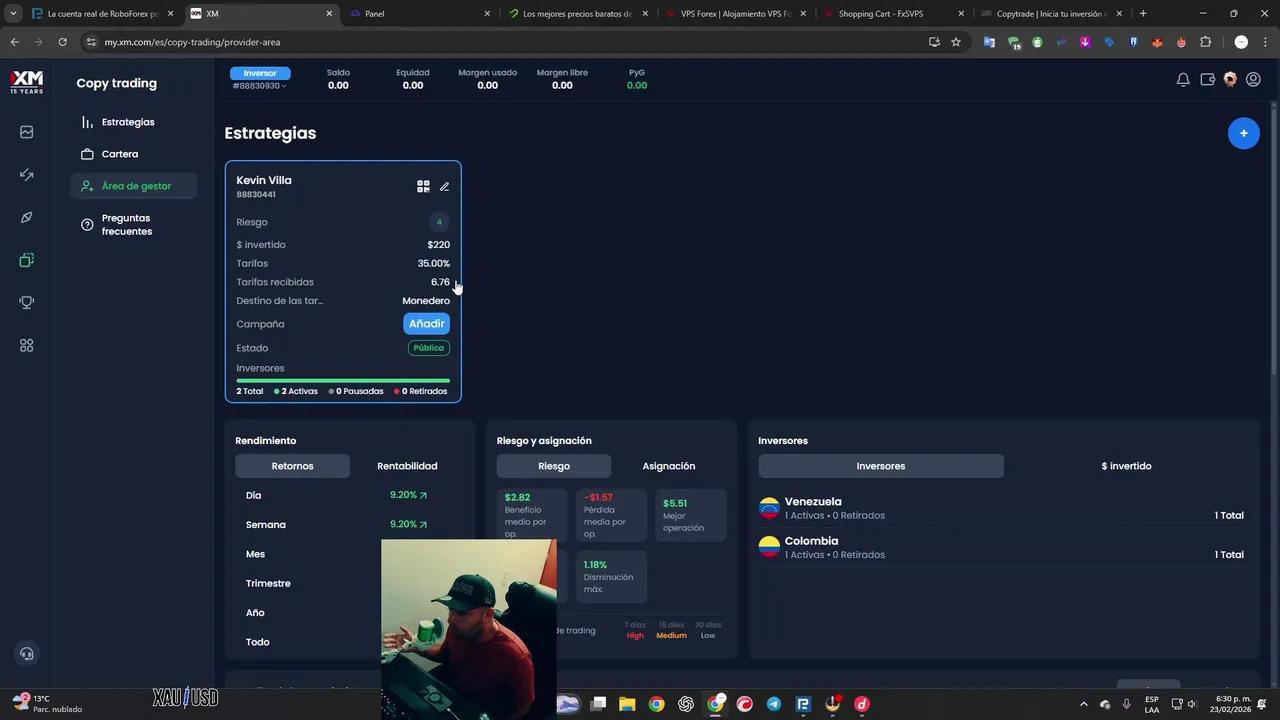Open the copy trading icon in left rail
This screenshot has width=1280, height=720.
pyautogui.click(x=27, y=260)
